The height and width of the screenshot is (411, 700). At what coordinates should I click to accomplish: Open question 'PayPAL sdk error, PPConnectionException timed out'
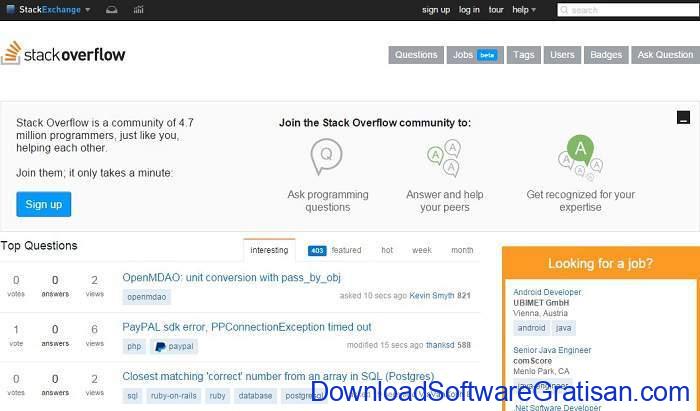(x=246, y=327)
